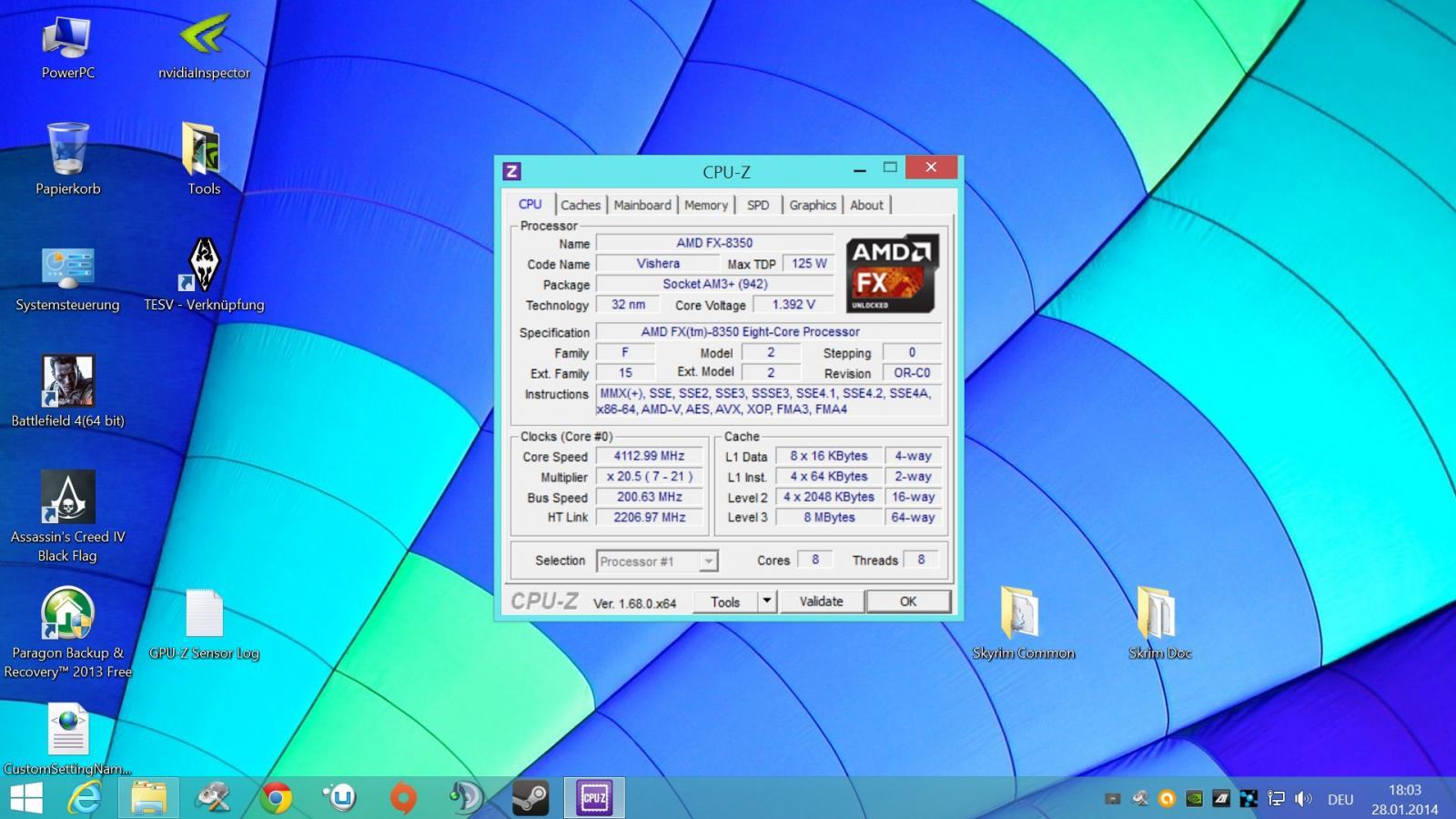Open the NVIDIA tray icon
This screenshot has height=819, width=1456.
[x=1194, y=799]
